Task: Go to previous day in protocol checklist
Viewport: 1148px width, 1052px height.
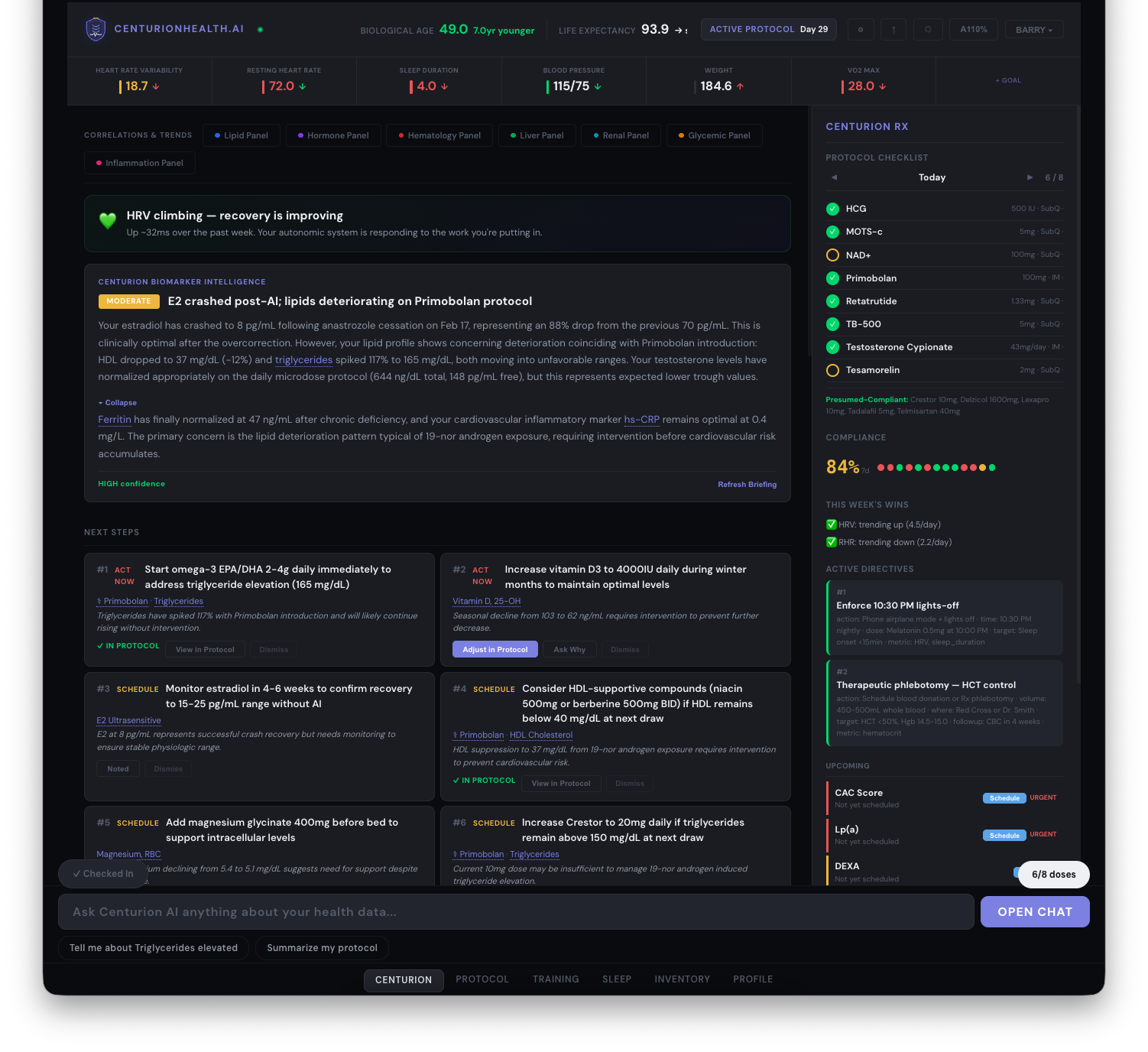Action: [834, 177]
